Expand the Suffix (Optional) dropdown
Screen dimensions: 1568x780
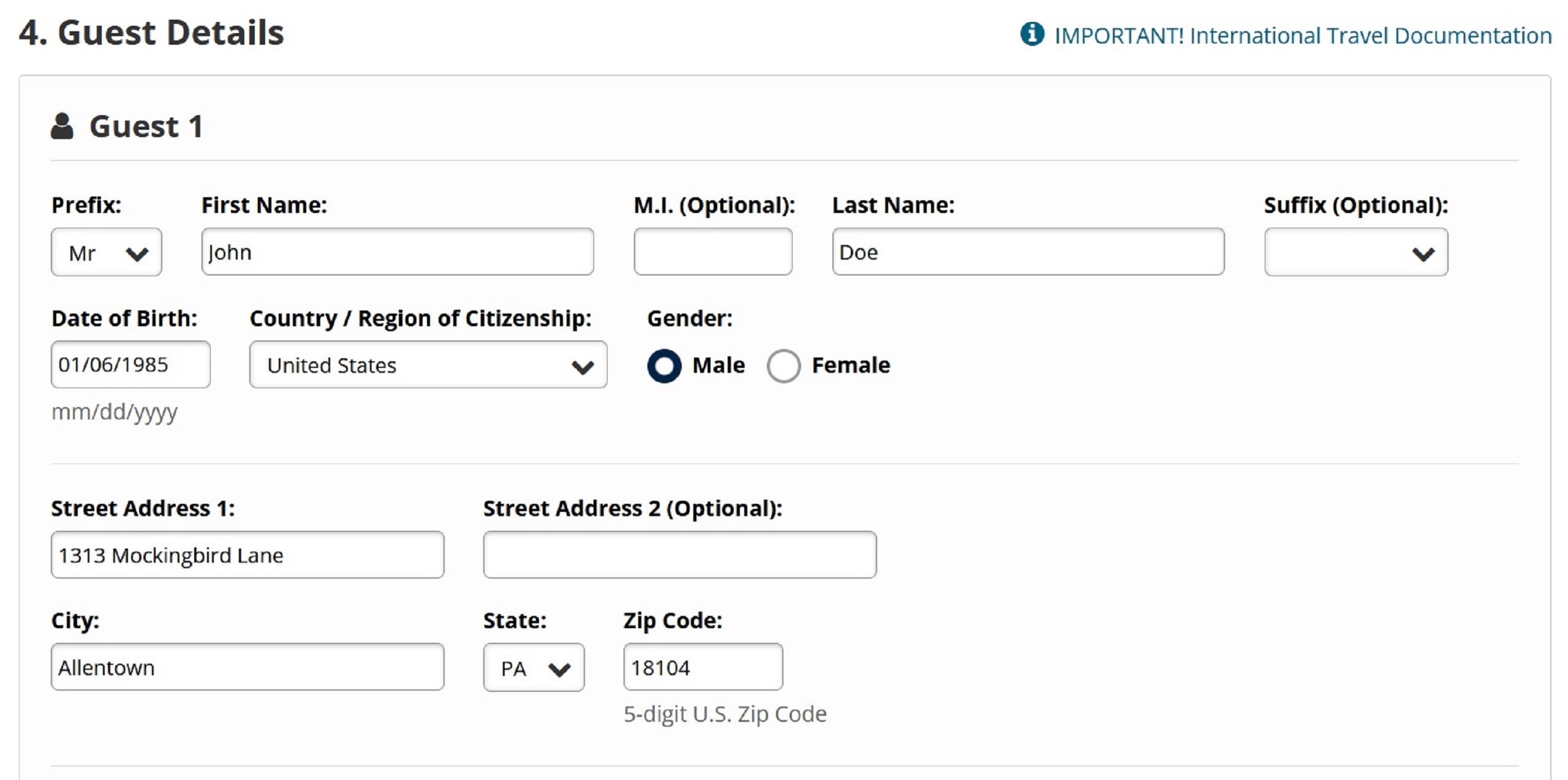1356,252
